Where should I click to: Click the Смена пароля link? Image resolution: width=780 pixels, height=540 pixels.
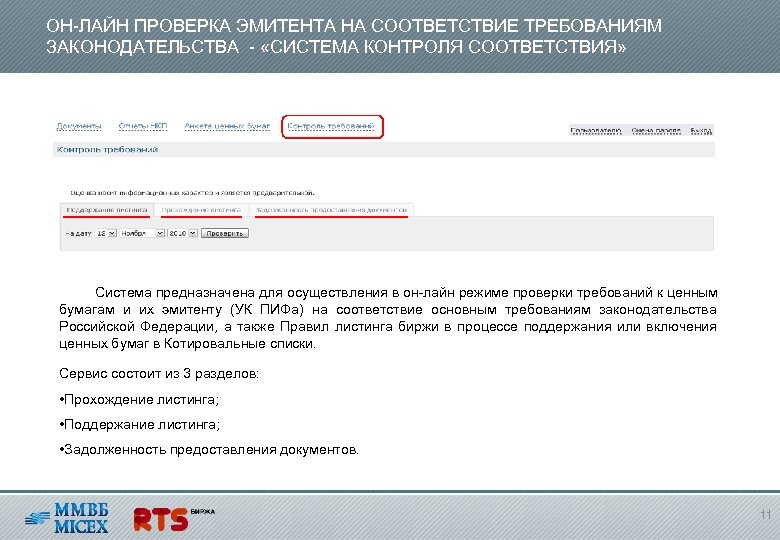point(656,131)
